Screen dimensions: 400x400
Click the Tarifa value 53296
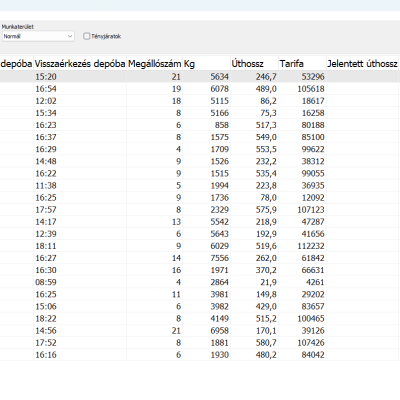coord(313,77)
